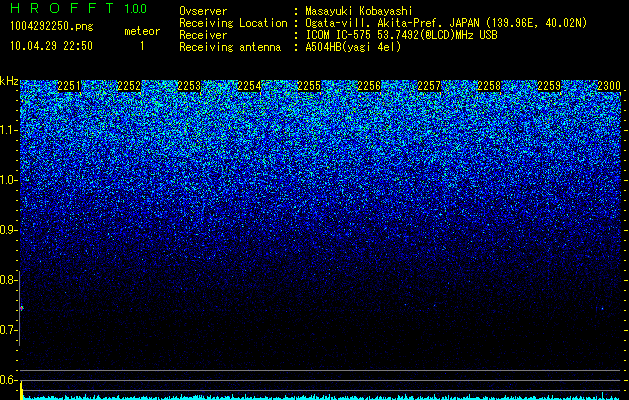Click the 2300 time marker

point(609,86)
